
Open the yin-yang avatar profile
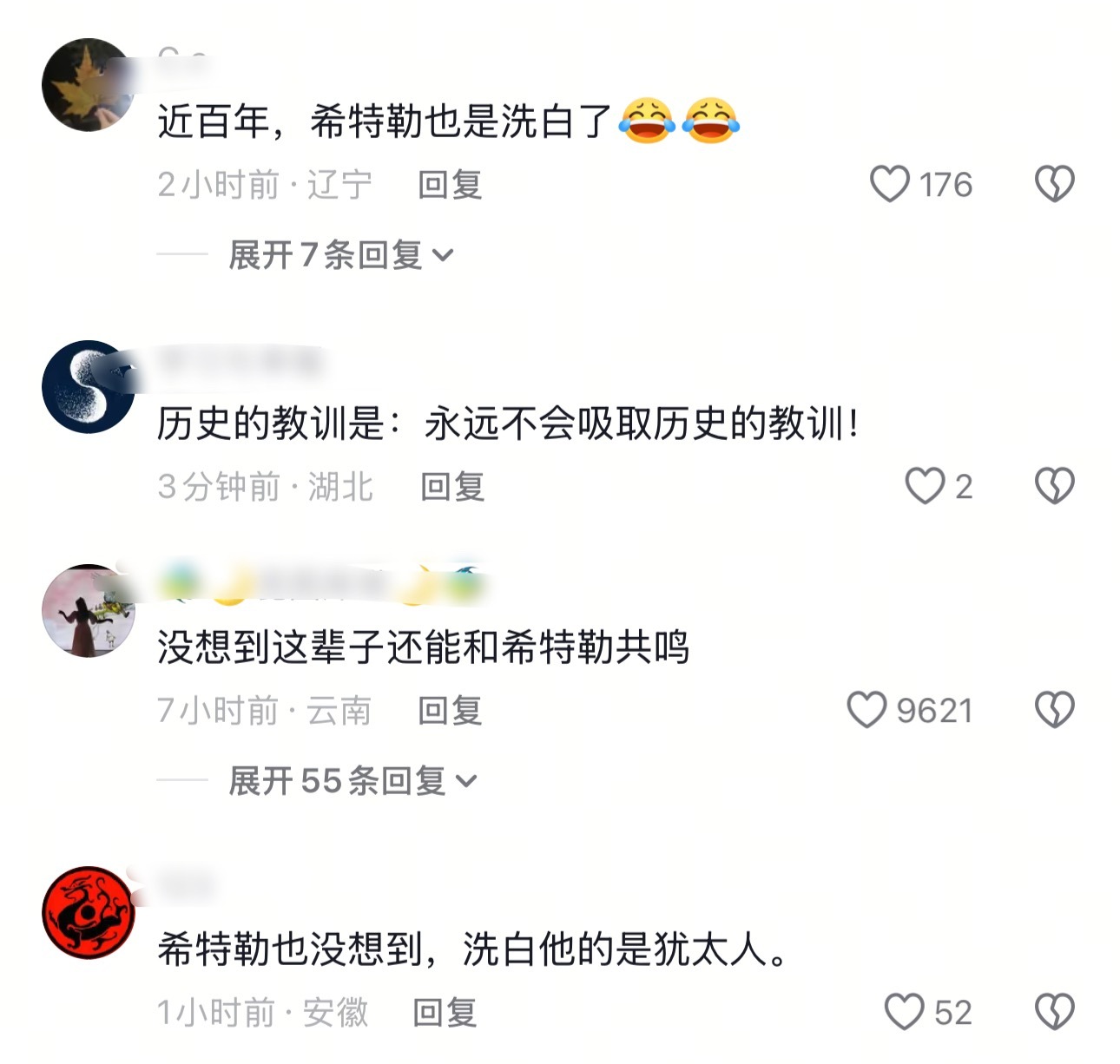(x=89, y=387)
